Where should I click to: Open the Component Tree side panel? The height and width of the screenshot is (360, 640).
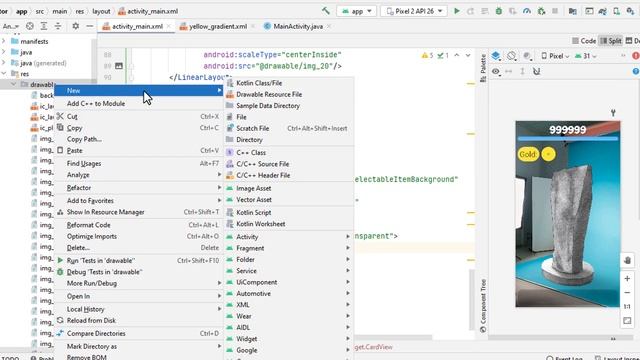pos(483,306)
